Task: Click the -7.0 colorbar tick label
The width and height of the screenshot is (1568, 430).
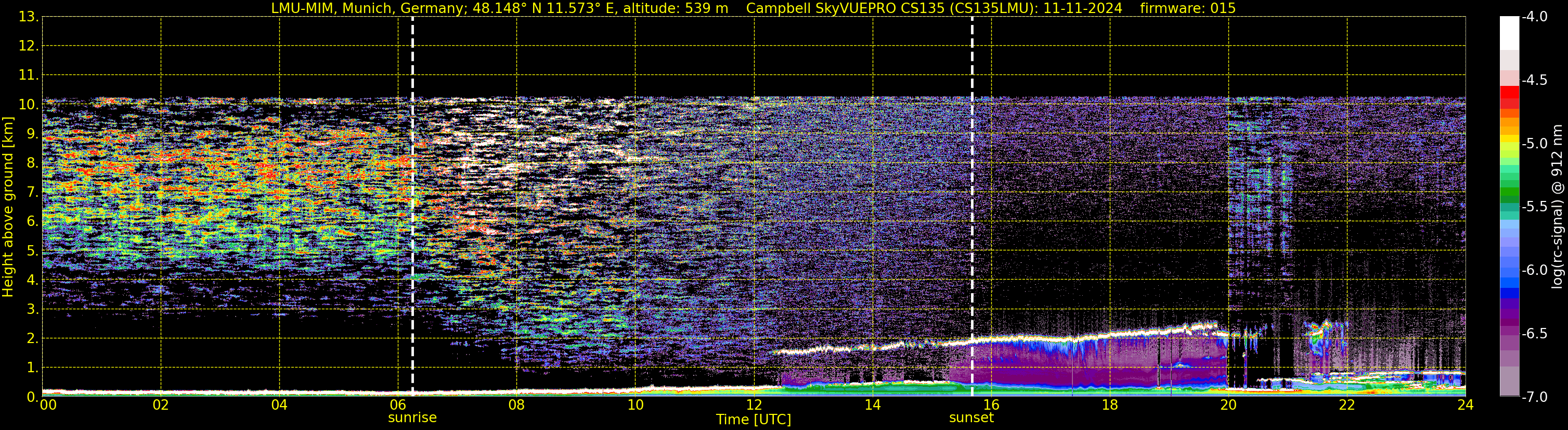Action: tap(1535, 397)
